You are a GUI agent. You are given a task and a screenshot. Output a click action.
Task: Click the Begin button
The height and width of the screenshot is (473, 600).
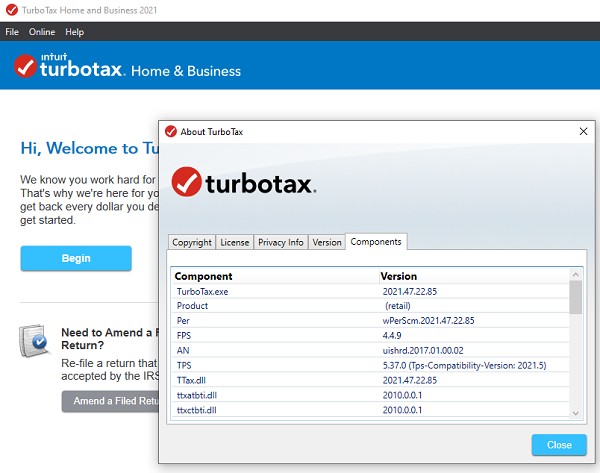76,258
